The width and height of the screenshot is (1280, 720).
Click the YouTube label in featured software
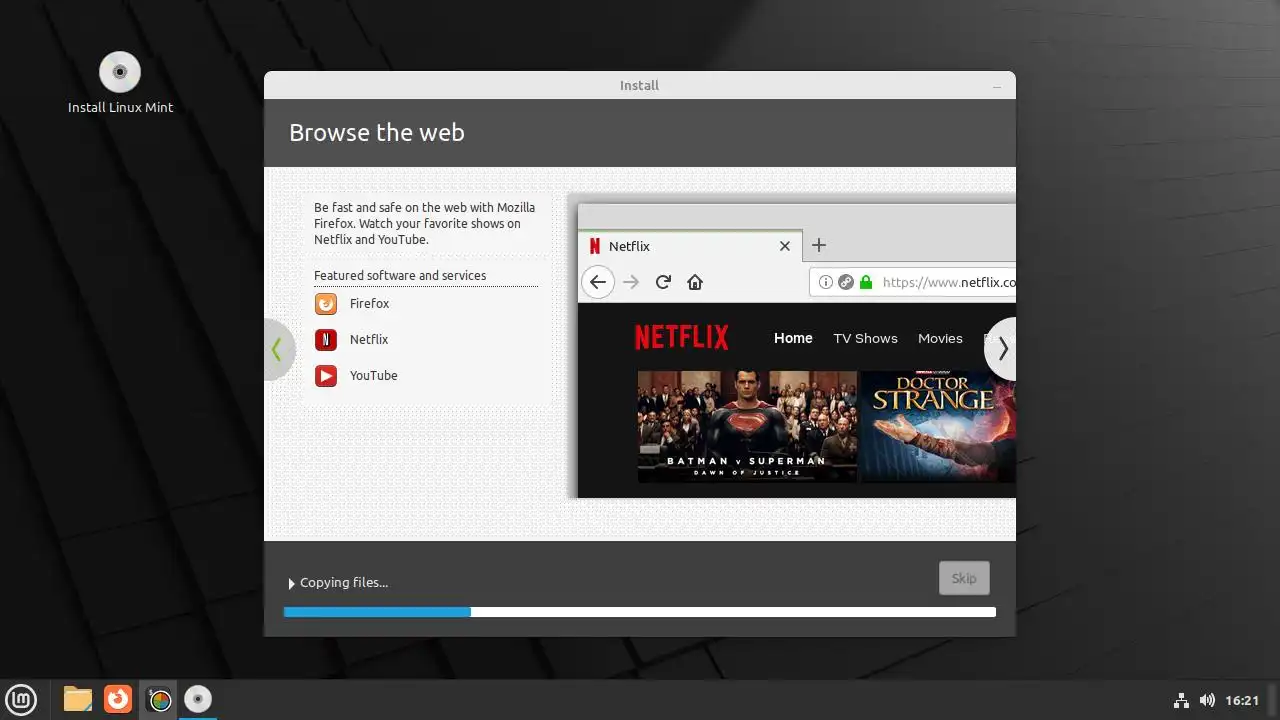(x=374, y=376)
